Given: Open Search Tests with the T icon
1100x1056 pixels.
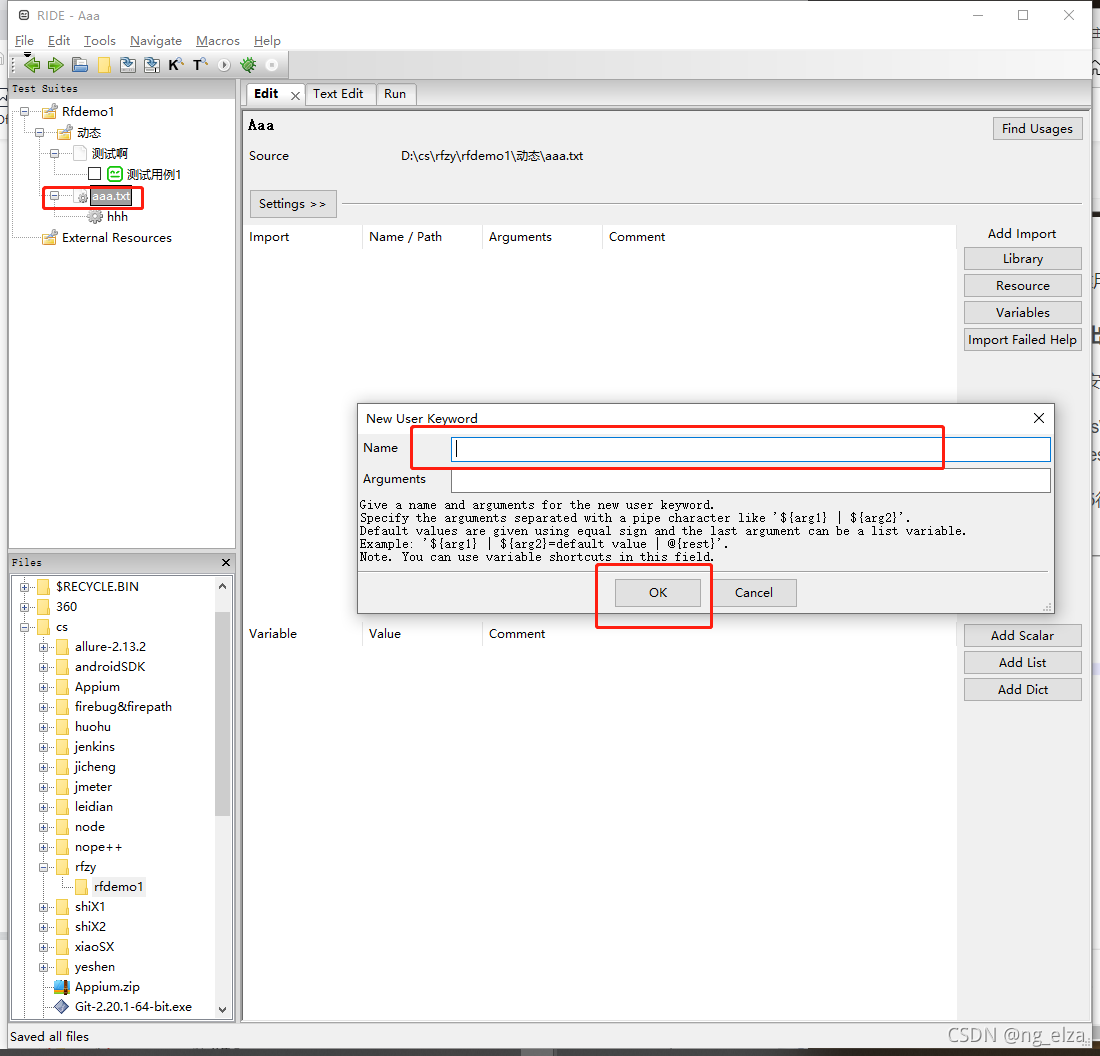Looking at the screenshot, I should 200,65.
